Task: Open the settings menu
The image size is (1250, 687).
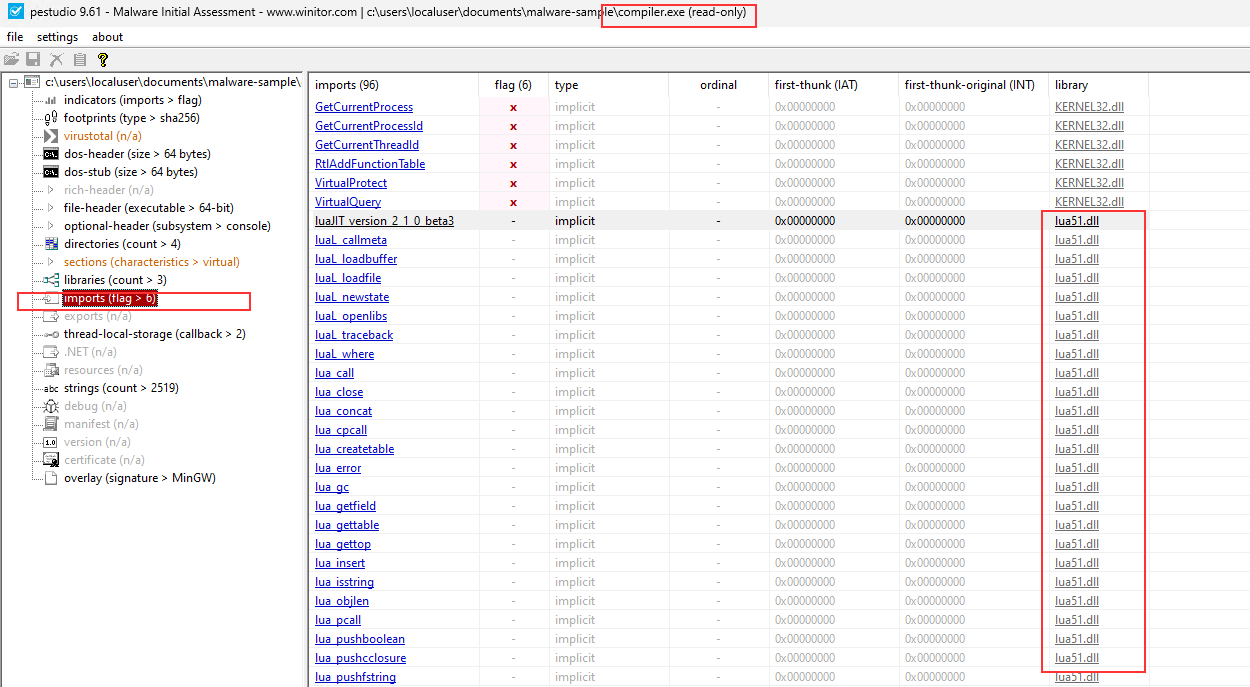Action: point(57,37)
